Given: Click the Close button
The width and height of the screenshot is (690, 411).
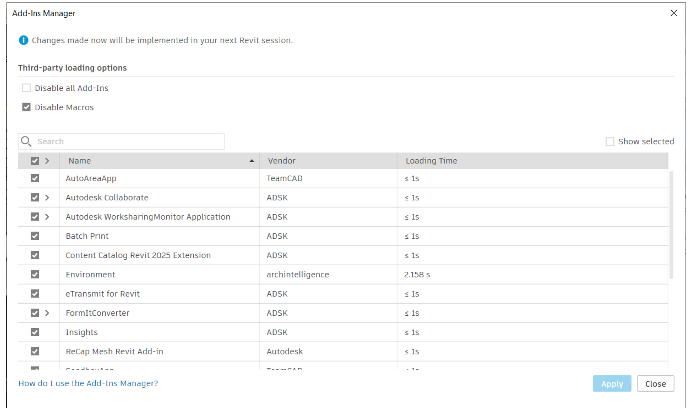Looking at the screenshot, I should [656, 384].
